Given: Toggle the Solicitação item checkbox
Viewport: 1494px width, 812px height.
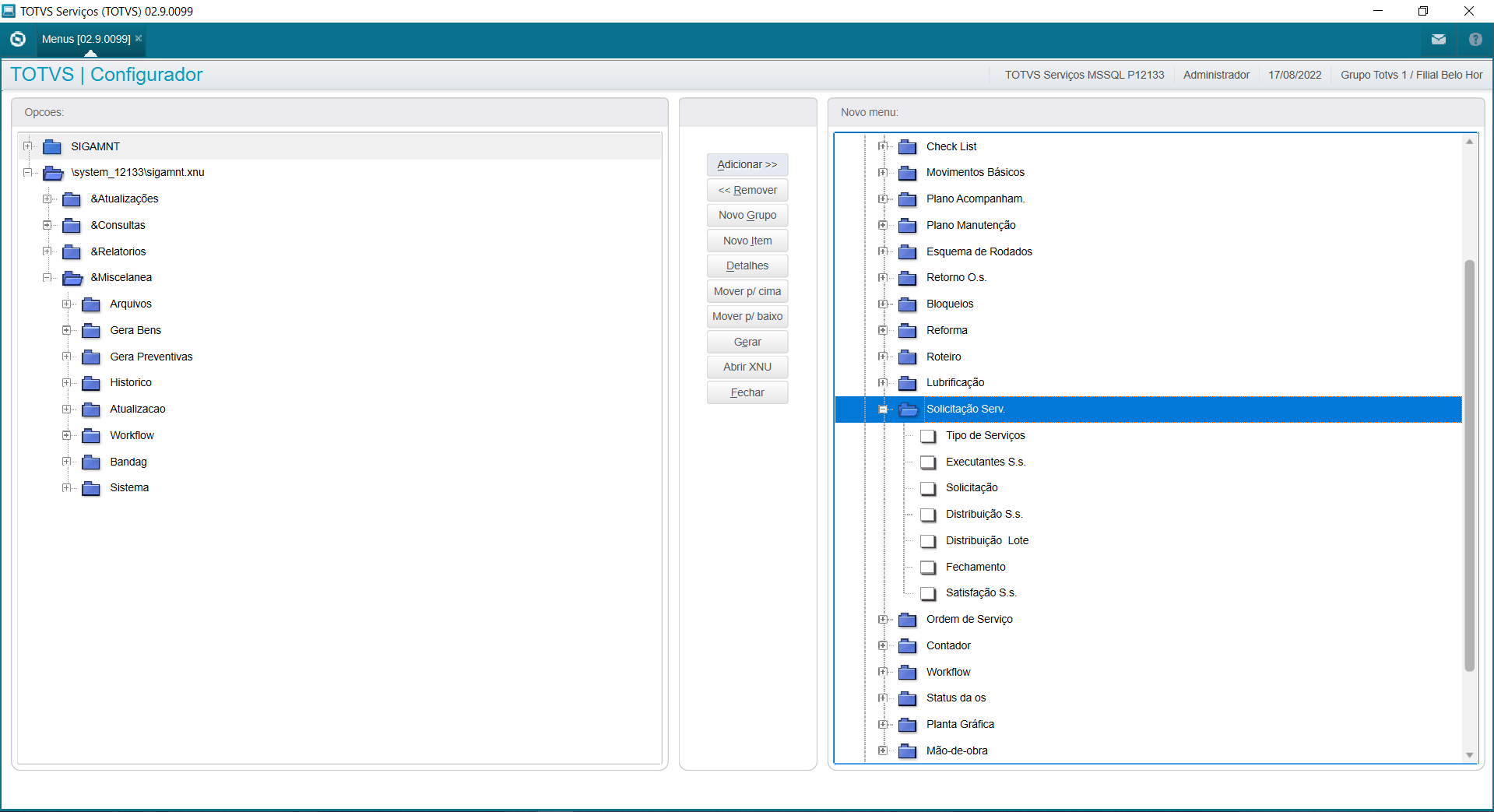Looking at the screenshot, I should coord(928,488).
